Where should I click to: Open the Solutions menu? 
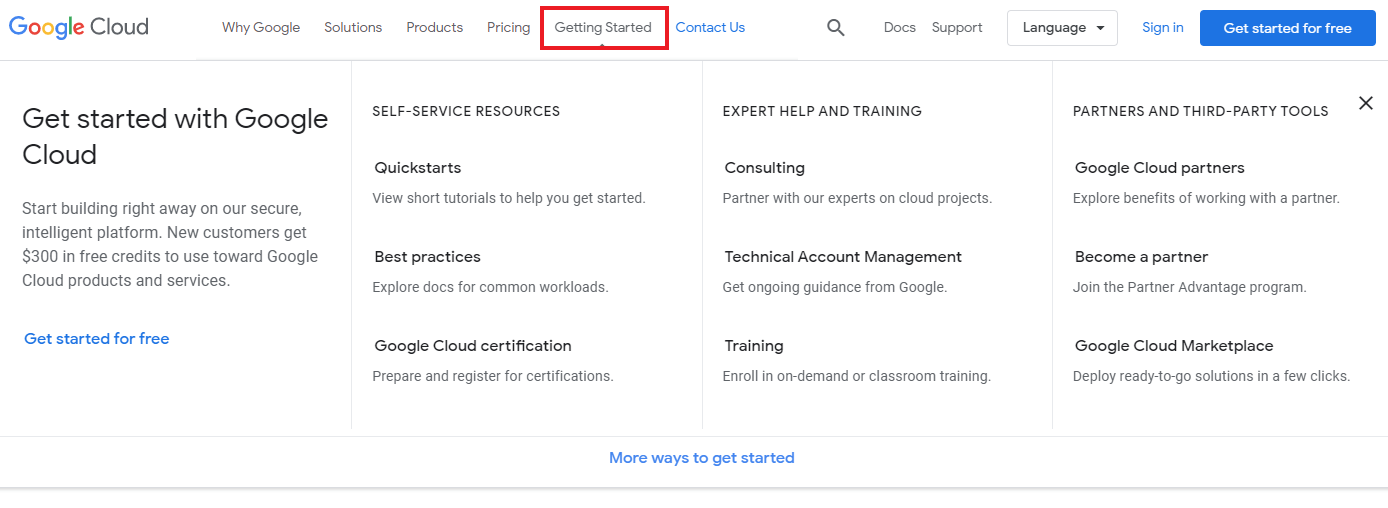(x=353, y=28)
